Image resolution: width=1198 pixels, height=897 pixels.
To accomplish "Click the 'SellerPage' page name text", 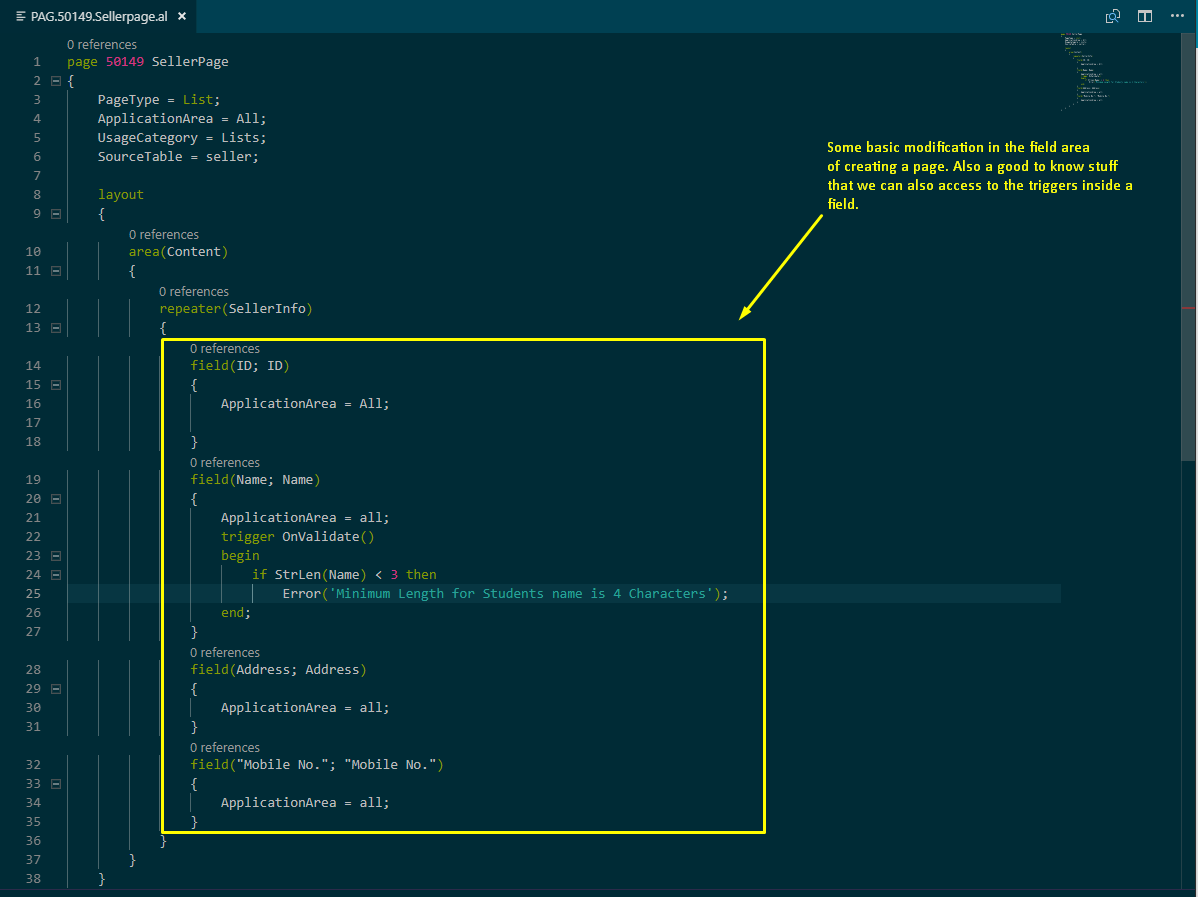I will [189, 62].
